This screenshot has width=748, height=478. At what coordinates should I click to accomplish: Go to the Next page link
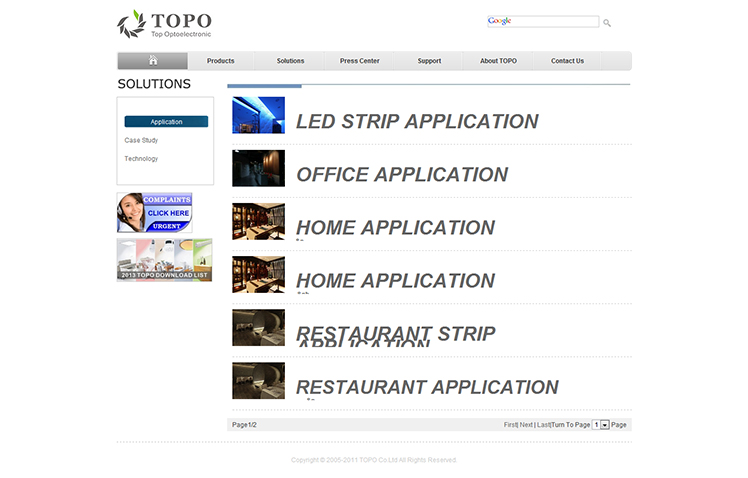[x=526, y=425]
